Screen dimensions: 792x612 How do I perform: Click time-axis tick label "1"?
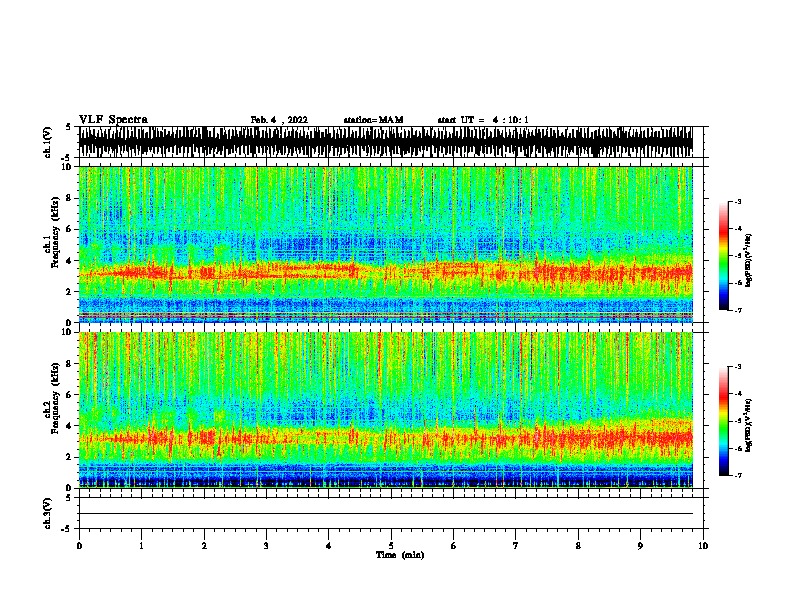(141, 546)
